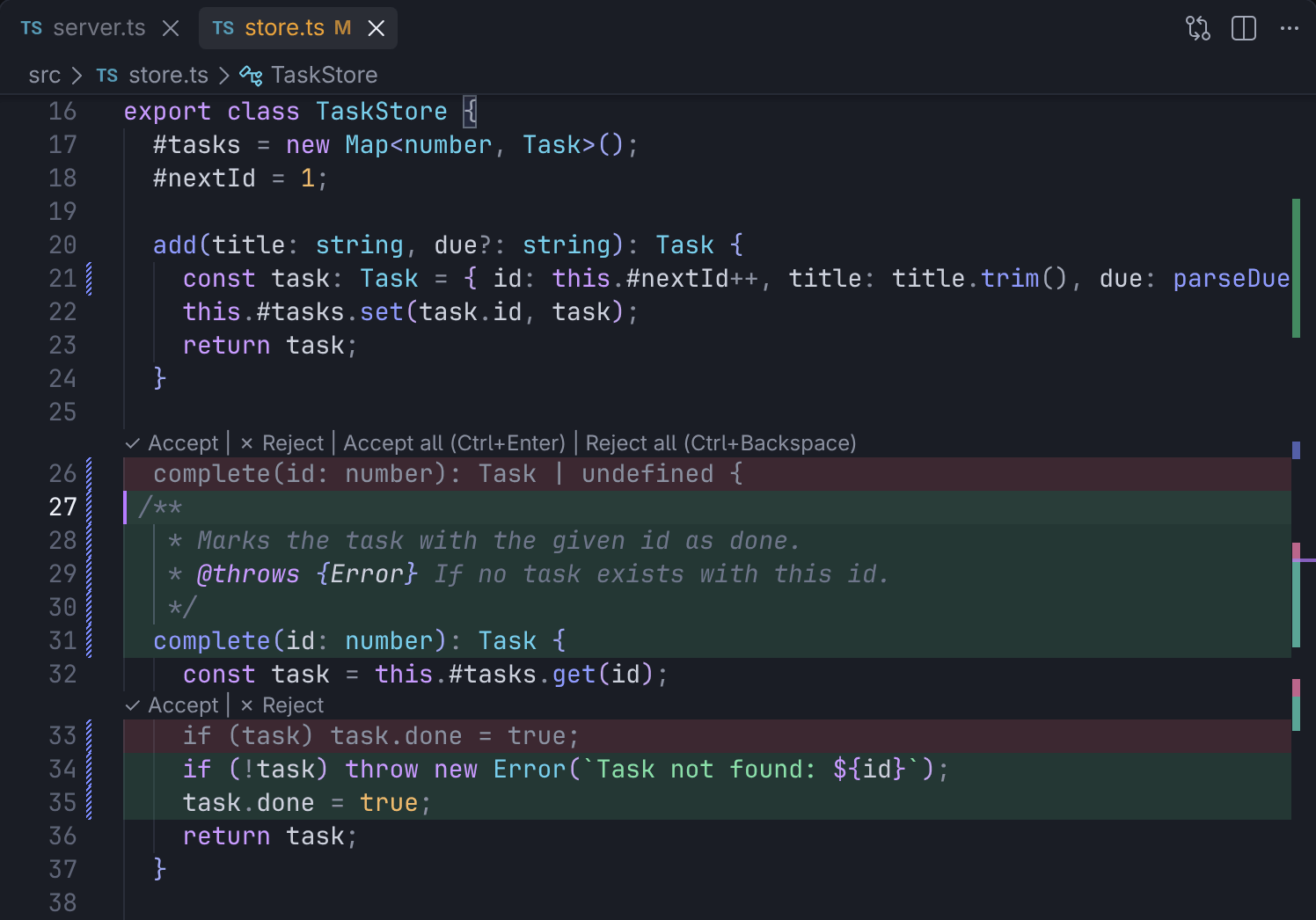
Task: Reject the complete signature change
Action: (282, 443)
